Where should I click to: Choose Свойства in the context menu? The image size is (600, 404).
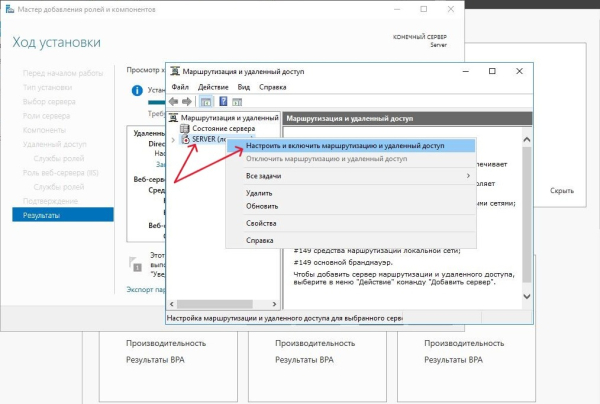(x=351, y=223)
